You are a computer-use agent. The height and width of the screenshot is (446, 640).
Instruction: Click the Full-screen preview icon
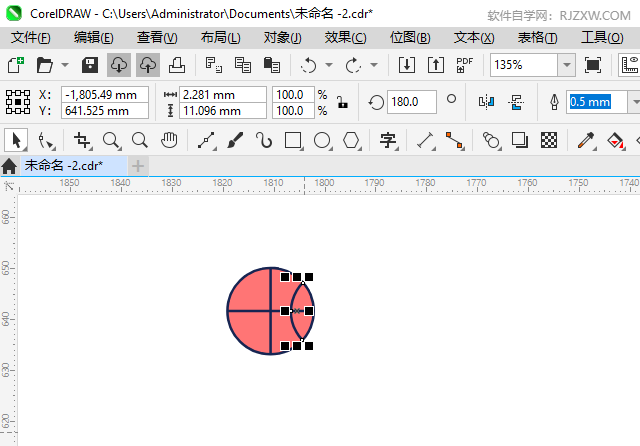(593, 65)
